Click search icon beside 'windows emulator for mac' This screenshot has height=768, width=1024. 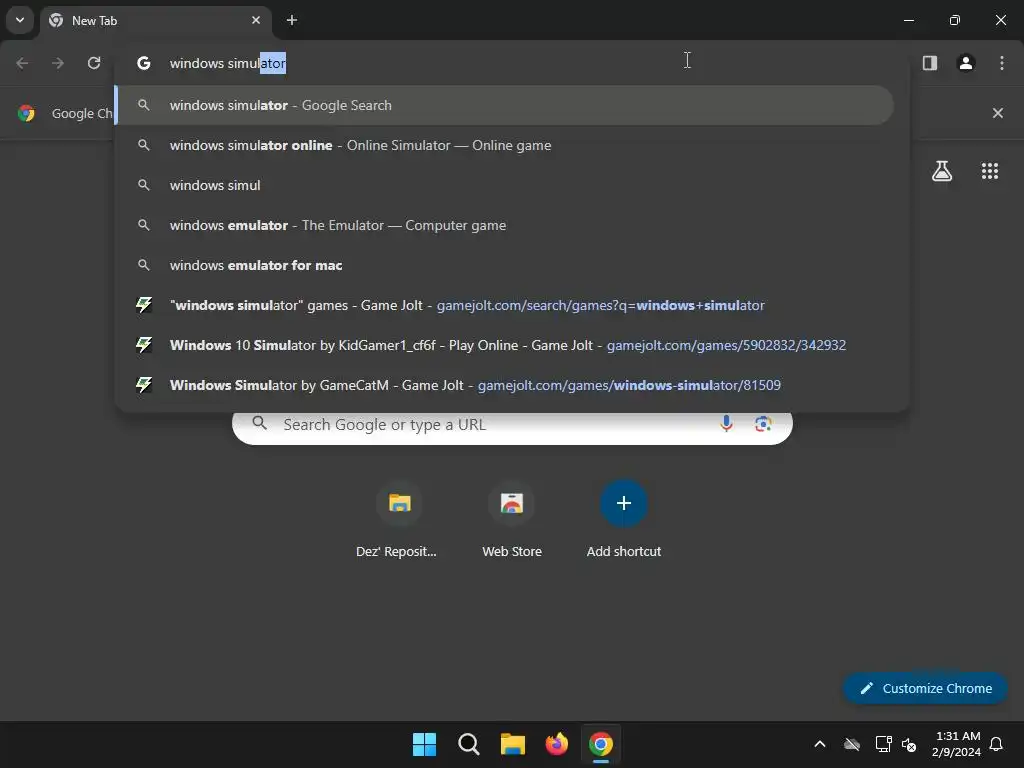(x=144, y=265)
